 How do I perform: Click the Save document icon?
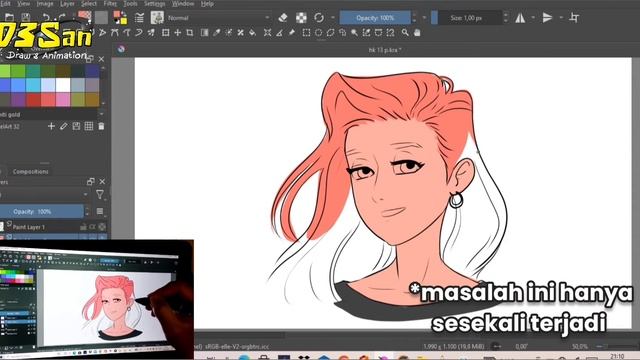[26, 18]
